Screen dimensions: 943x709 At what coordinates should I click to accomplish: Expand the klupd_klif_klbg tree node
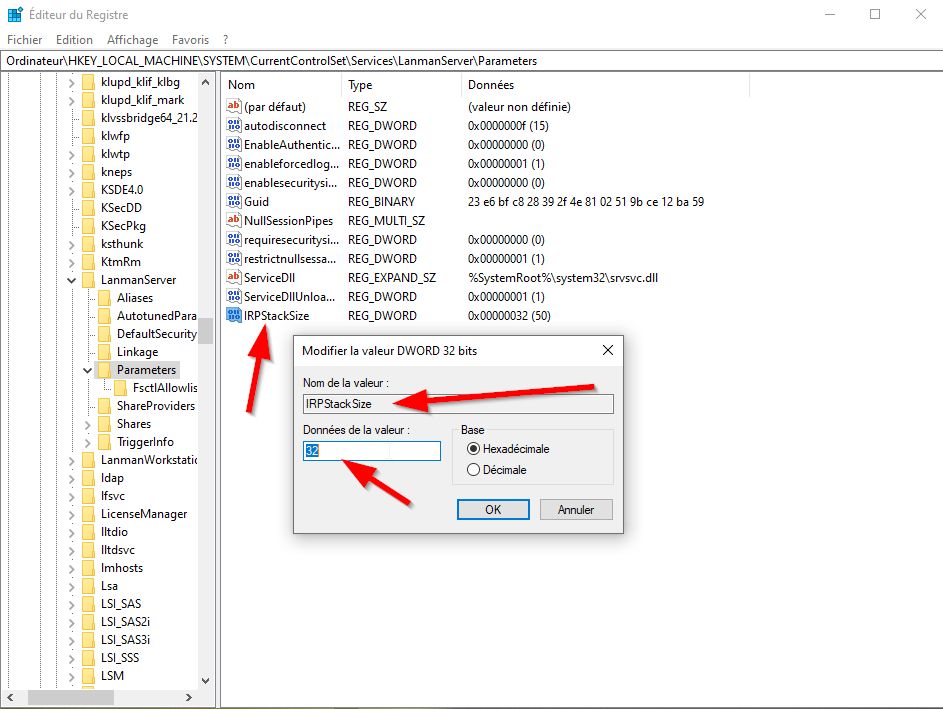[x=72, y=82]
